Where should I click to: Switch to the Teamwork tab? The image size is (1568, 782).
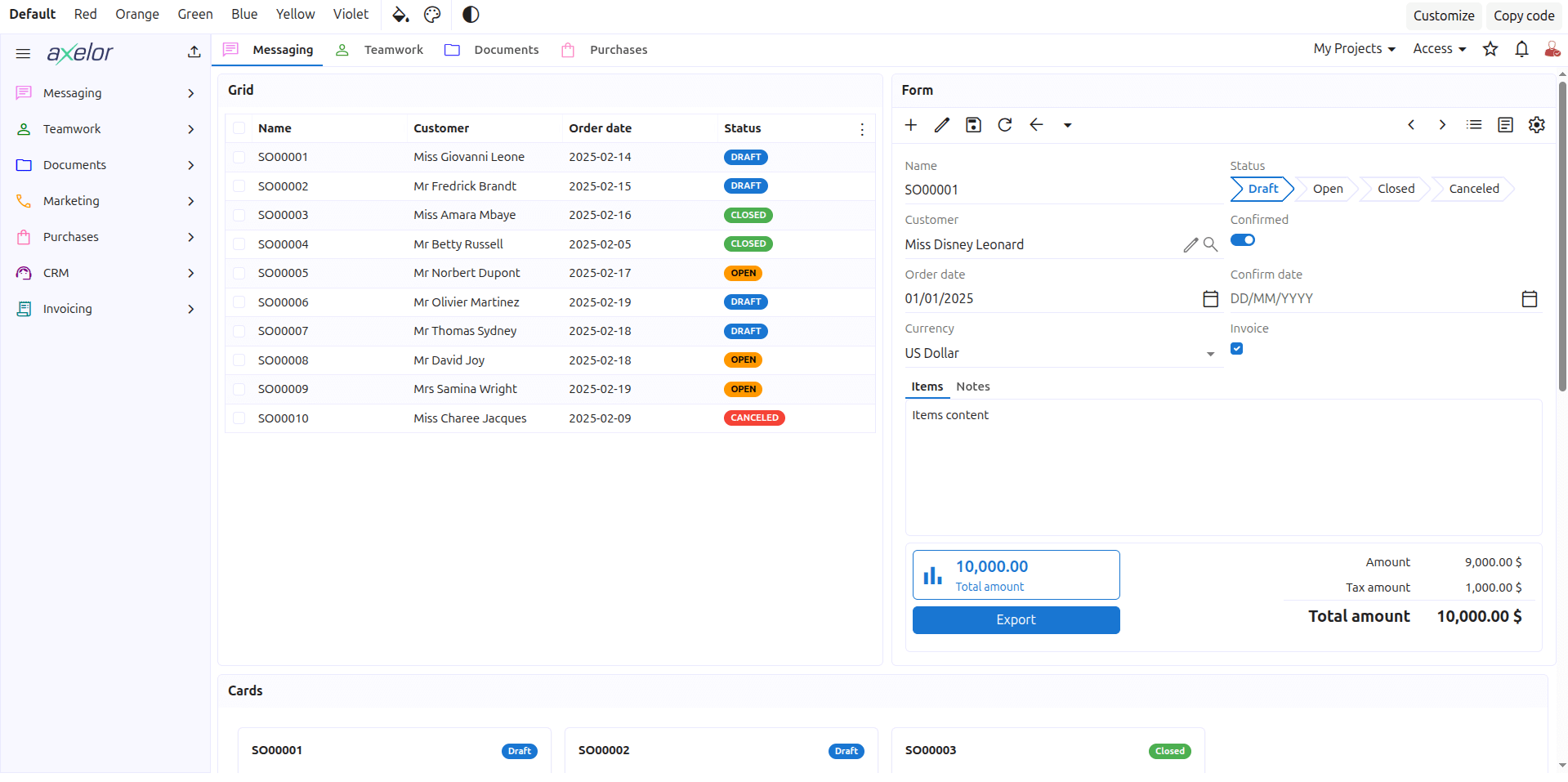coord(379,50)
